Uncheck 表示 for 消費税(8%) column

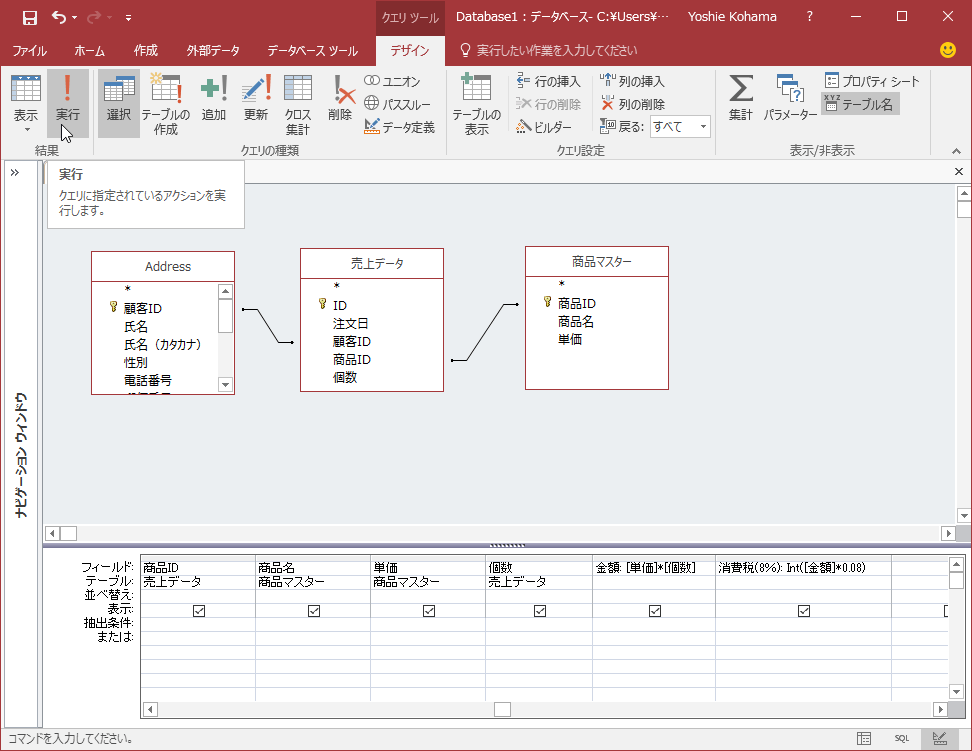click(x=804, y=611)
